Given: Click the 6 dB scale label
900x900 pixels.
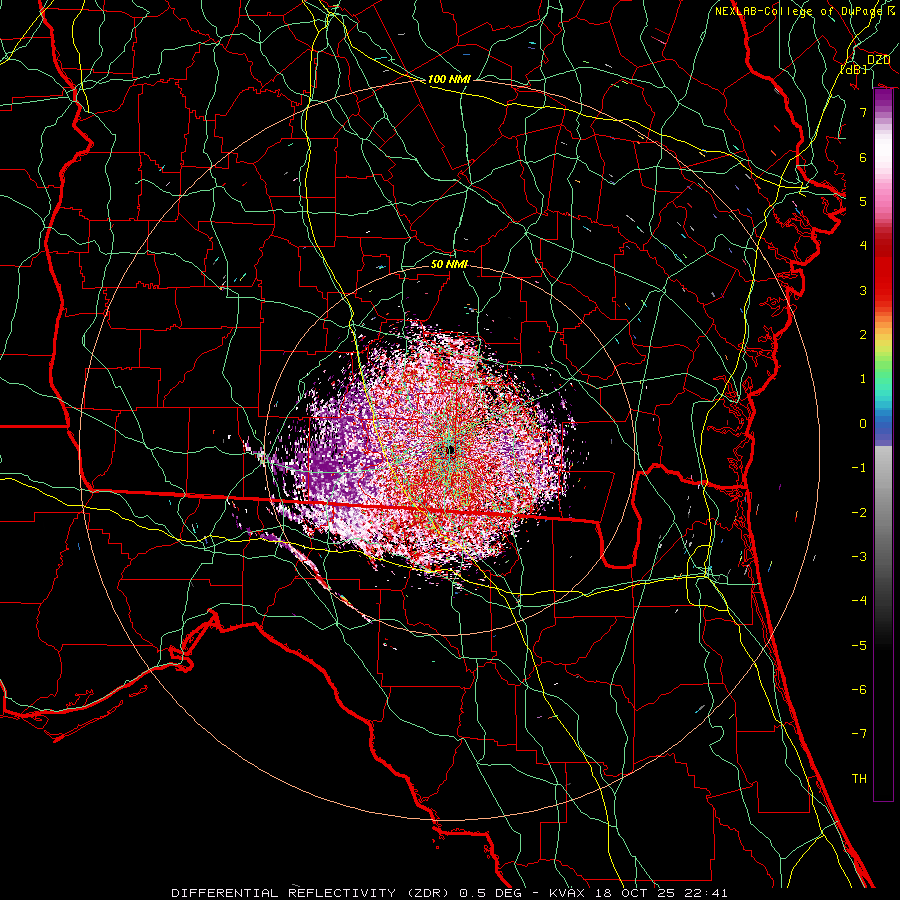Looking at the screenshot, I should click(x=863, y=157).
